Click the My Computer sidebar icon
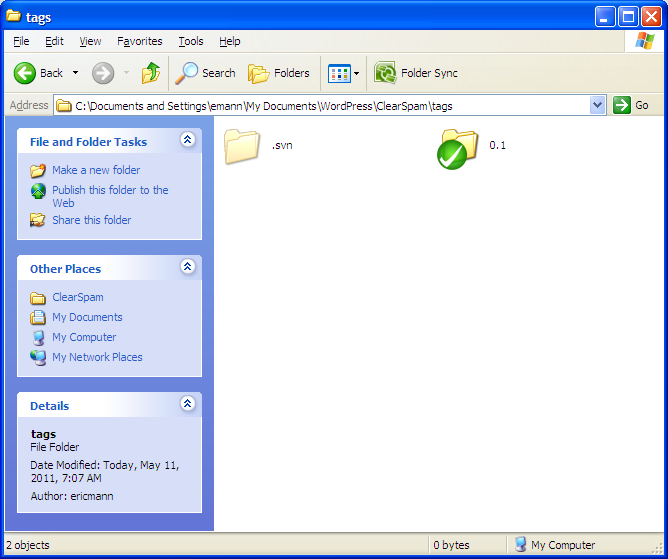This screenshot has width=668, height=559. pyautogui.click(x=38, y=337)
